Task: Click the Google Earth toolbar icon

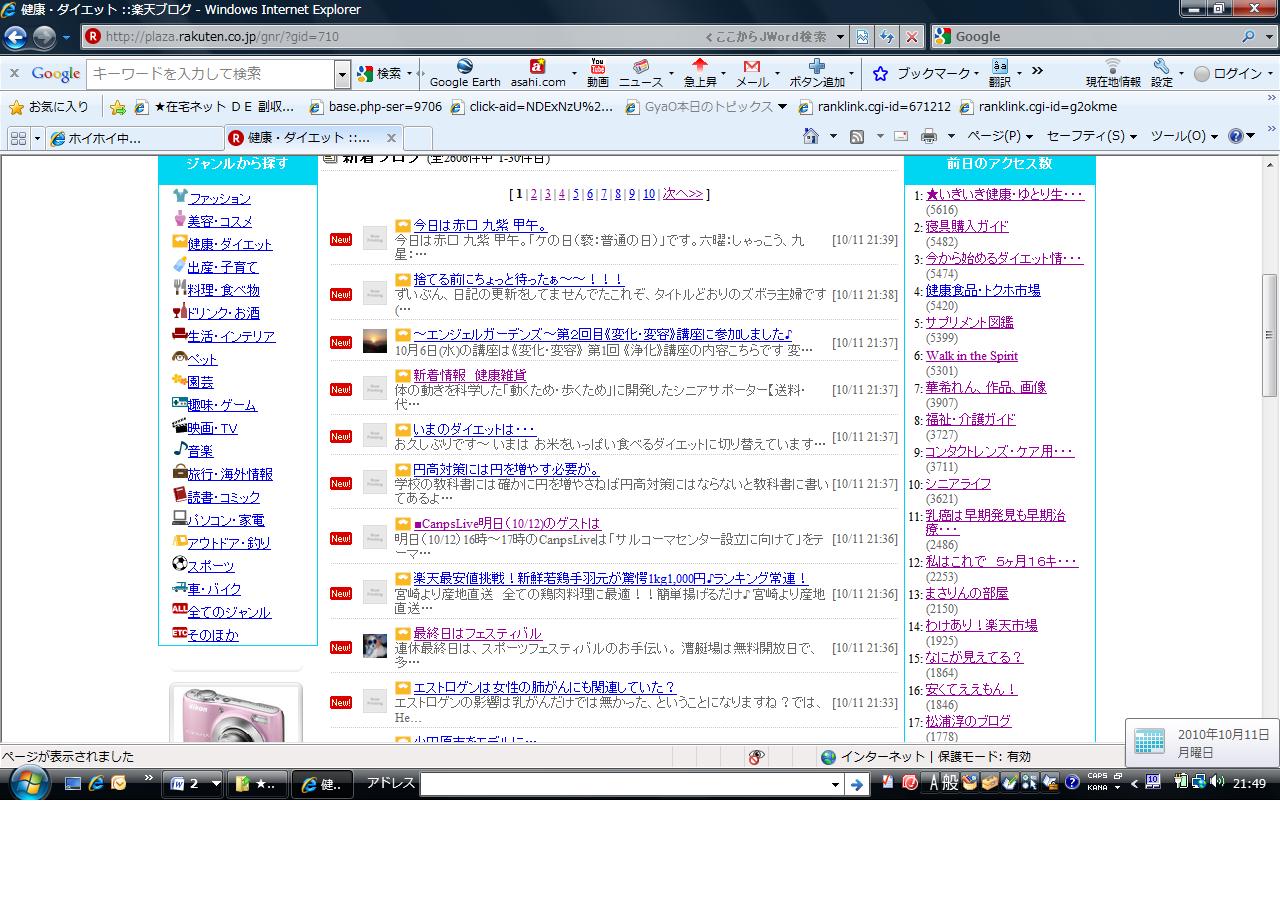Action: [x=465, y=73]
